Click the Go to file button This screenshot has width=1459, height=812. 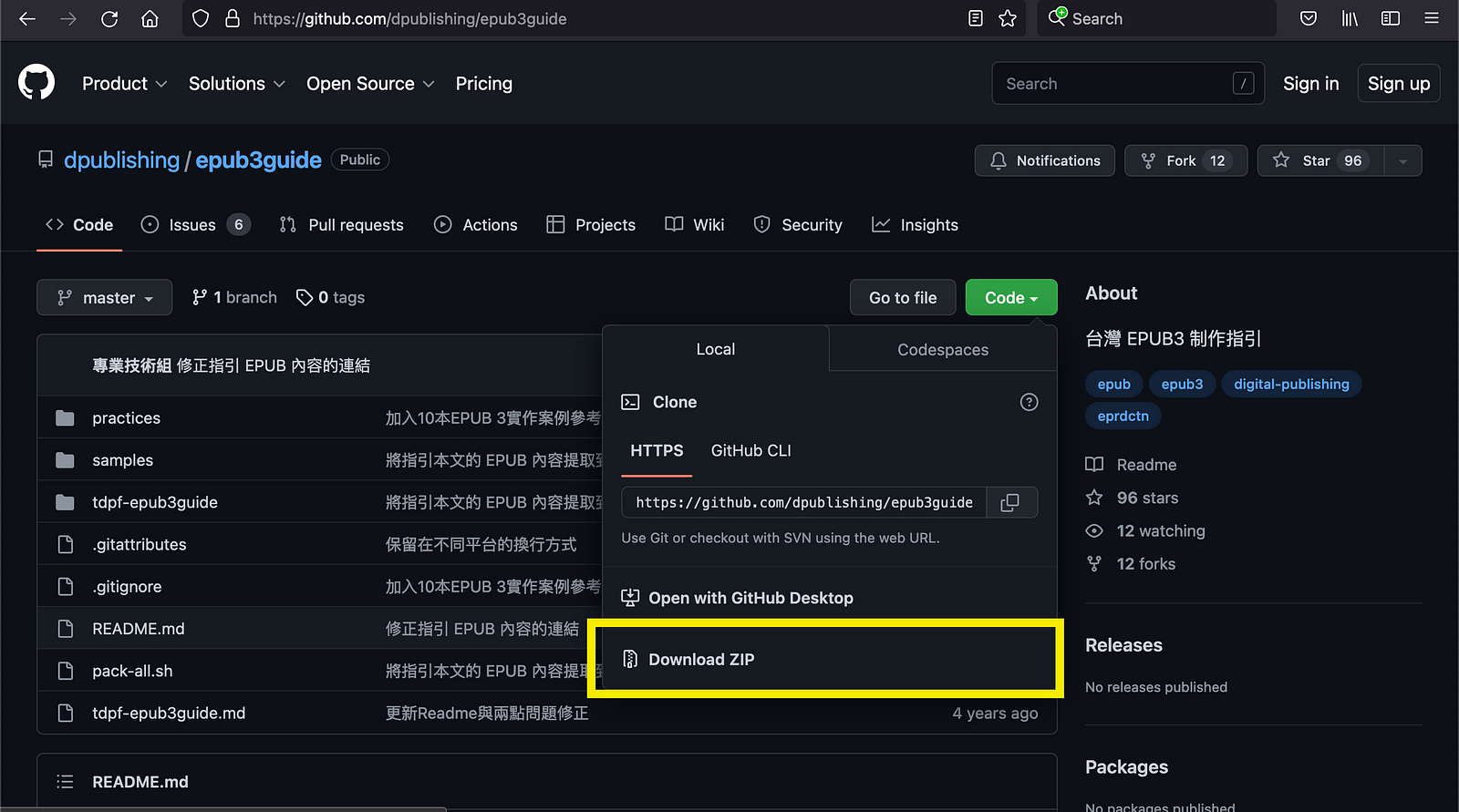[x=903, y=297]
